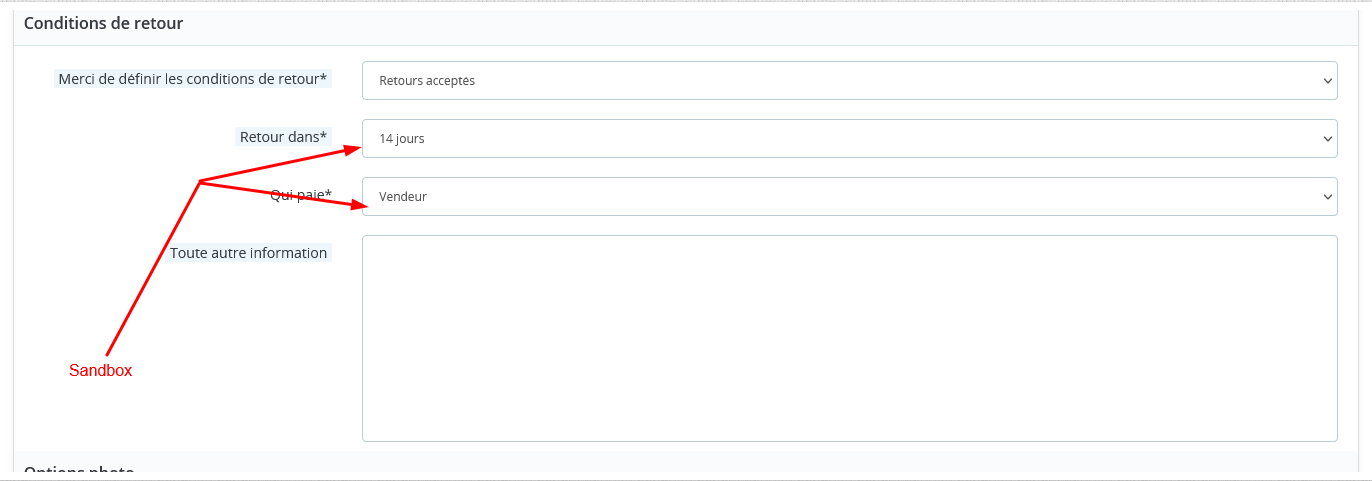Screen dimensions: 1372x481
Task: Click the 'Vendeur' selected value text
Action: [403, 197]
